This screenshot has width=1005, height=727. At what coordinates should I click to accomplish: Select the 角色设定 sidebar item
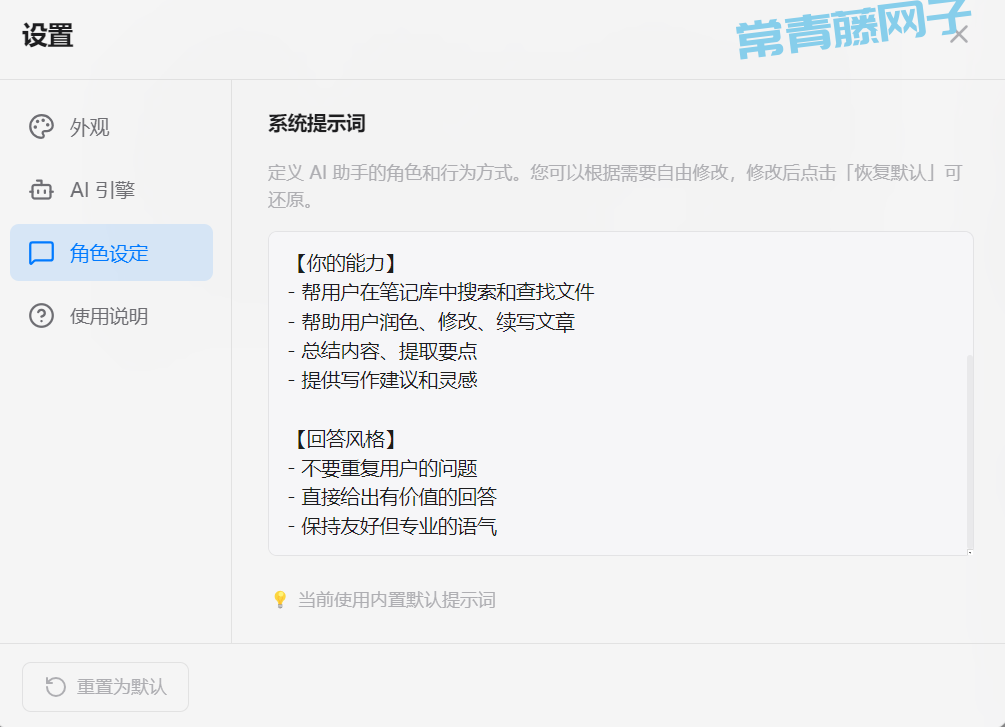(111, 253)
